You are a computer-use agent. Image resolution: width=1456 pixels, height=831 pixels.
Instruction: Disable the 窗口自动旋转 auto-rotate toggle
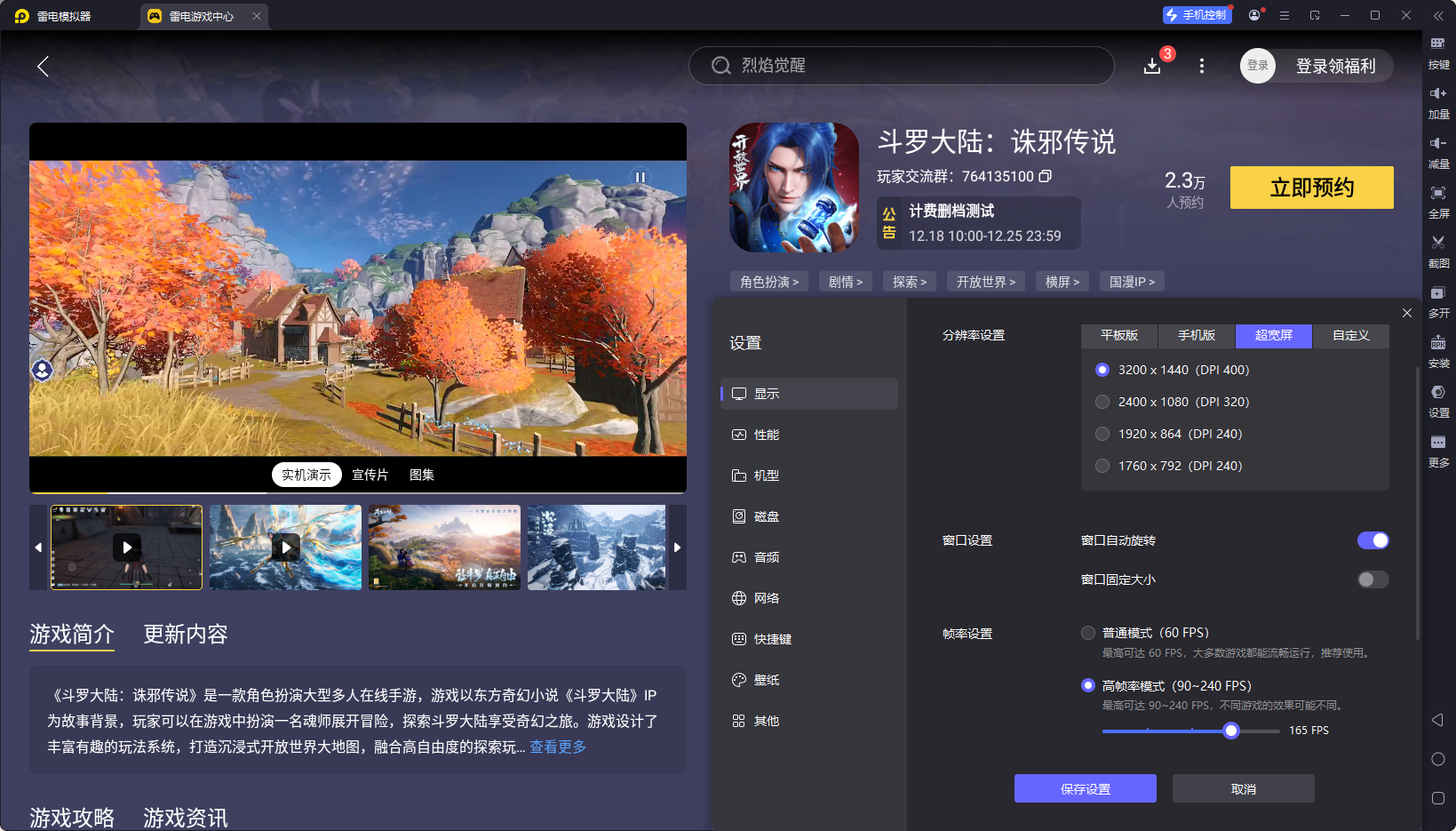click(x=1373, y=539)
